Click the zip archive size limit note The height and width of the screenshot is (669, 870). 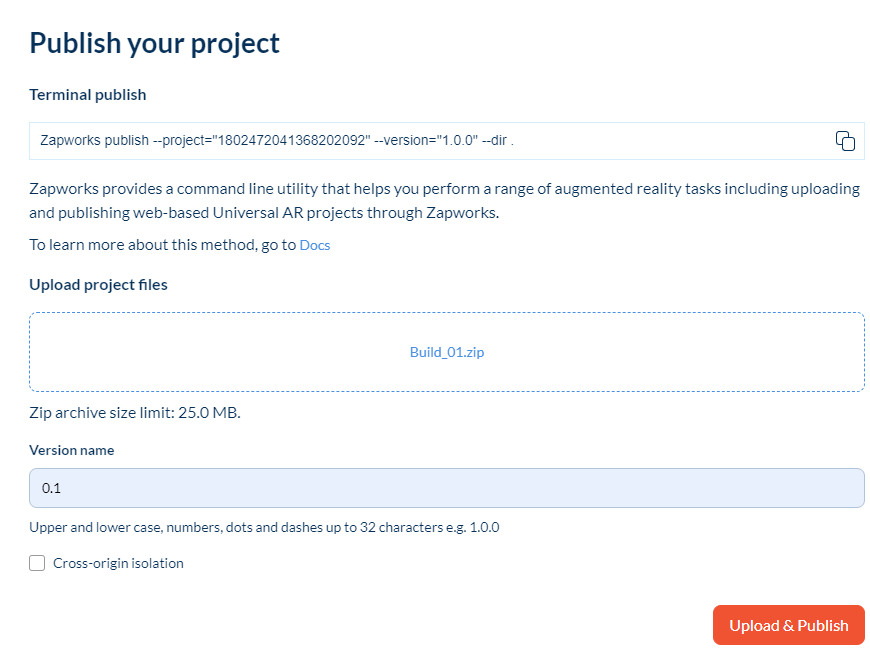[135, 412]
